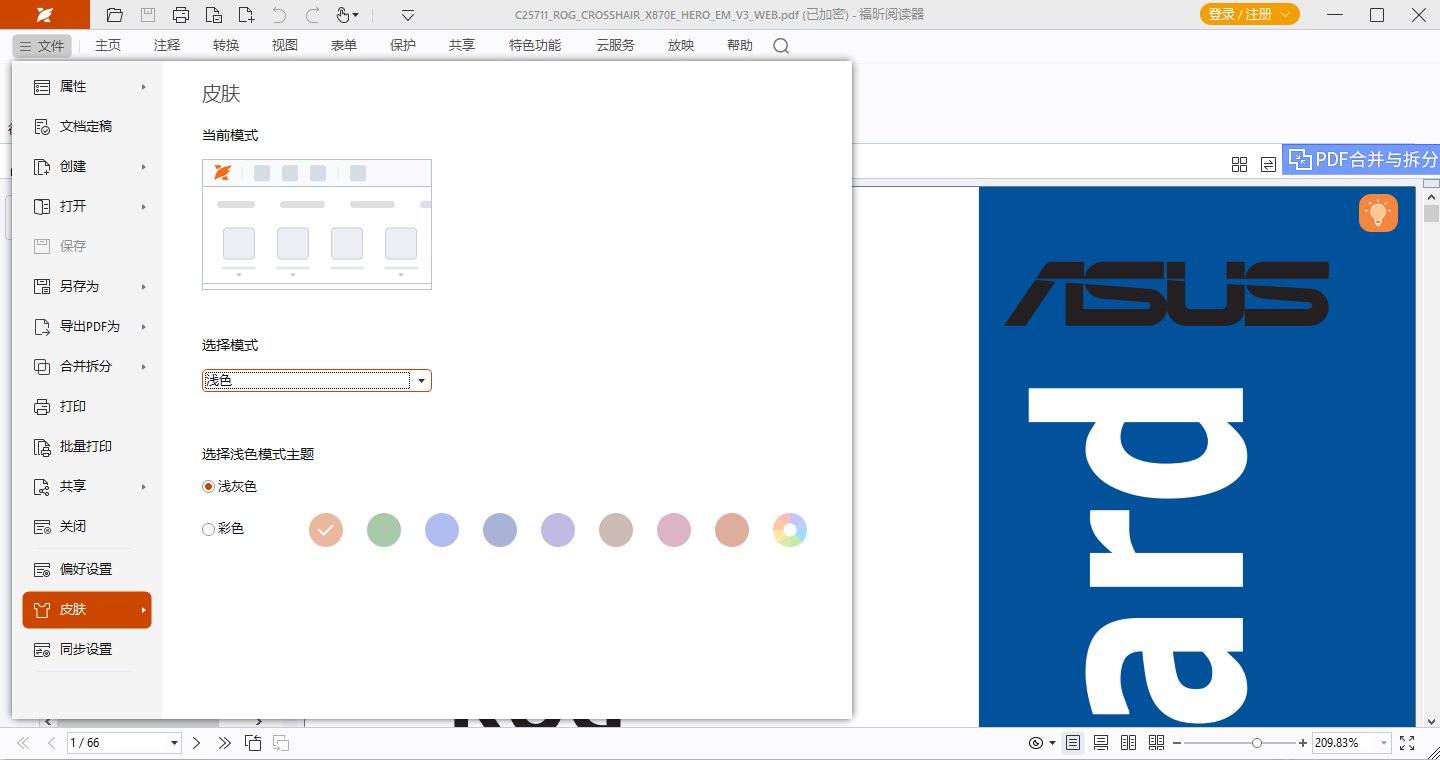Click 批量打印 in the file menu

point(87,447)
